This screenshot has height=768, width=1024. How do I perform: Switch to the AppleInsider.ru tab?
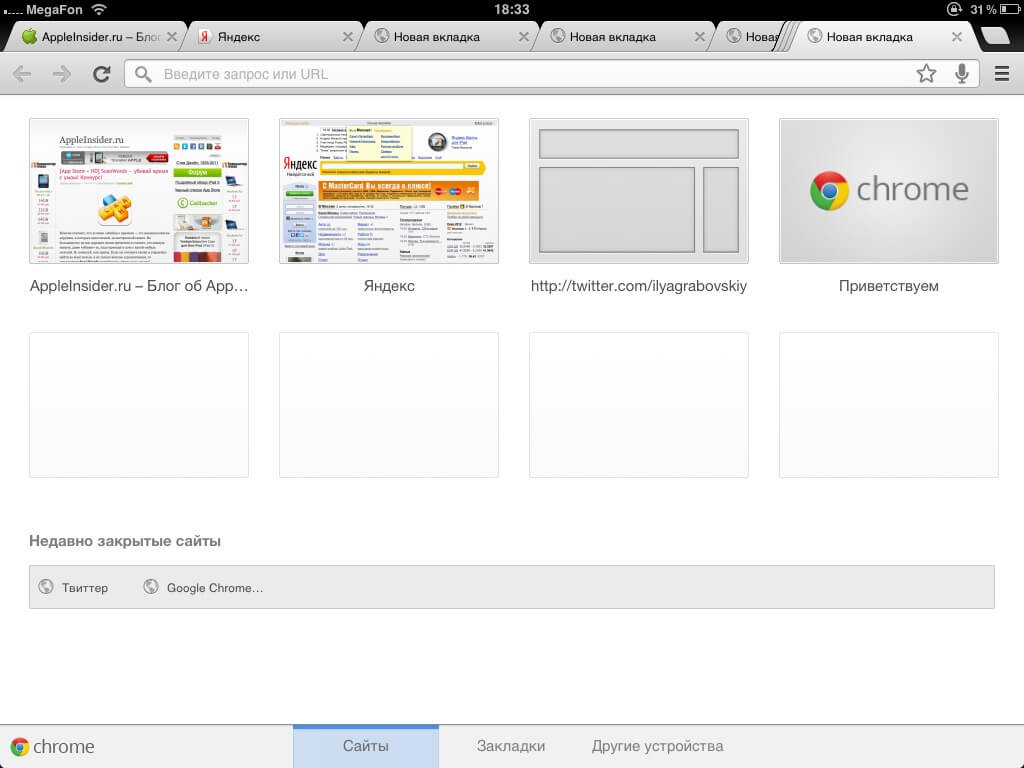click(95, 37)
